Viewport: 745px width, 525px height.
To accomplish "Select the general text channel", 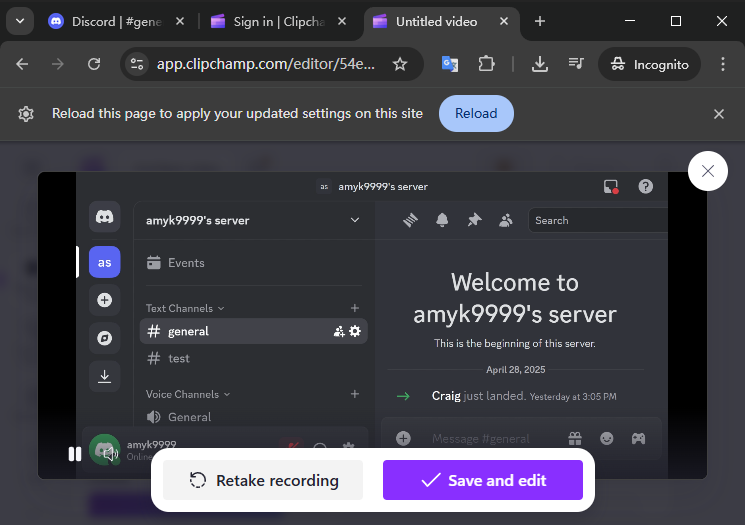I will coord(254,331).
